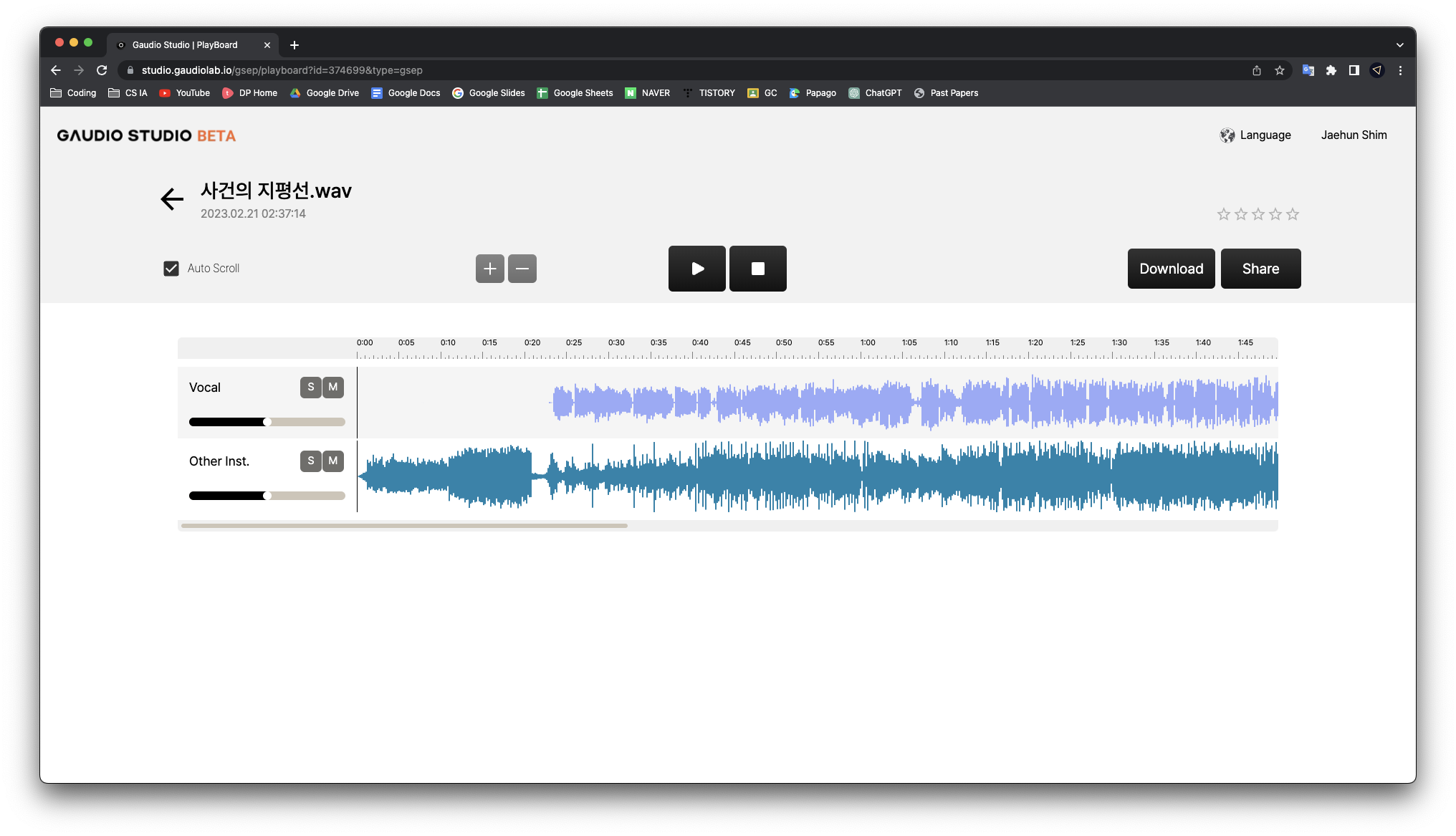Open Chrome three-dot menu
Viewport: 1456px width, 836px height.
[x=1400, y=70]
